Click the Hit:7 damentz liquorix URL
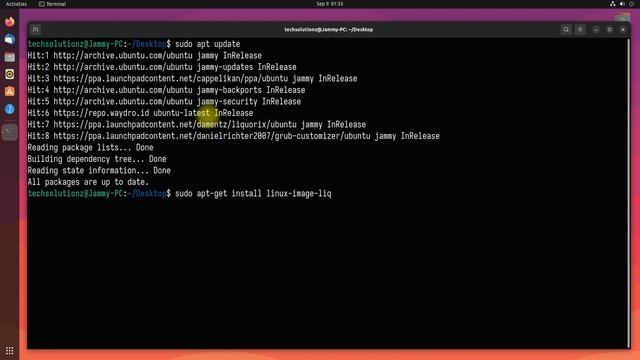Viewport: 640px width, 360px height. coord(175,124)
